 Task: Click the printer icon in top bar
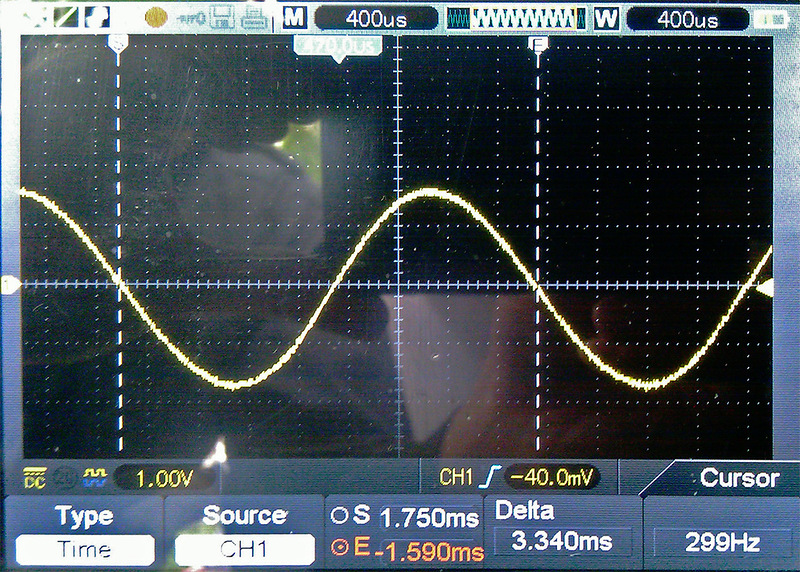click(255, 17)
